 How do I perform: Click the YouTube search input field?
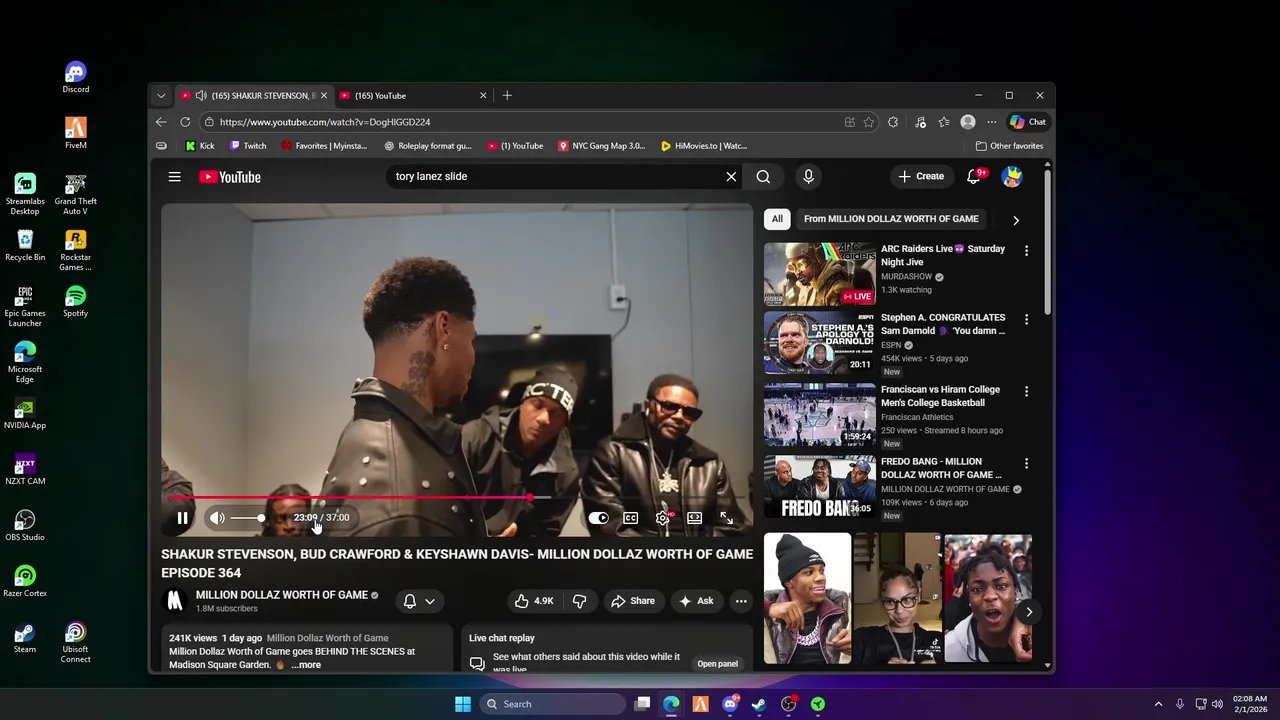[x=555, y=177]
